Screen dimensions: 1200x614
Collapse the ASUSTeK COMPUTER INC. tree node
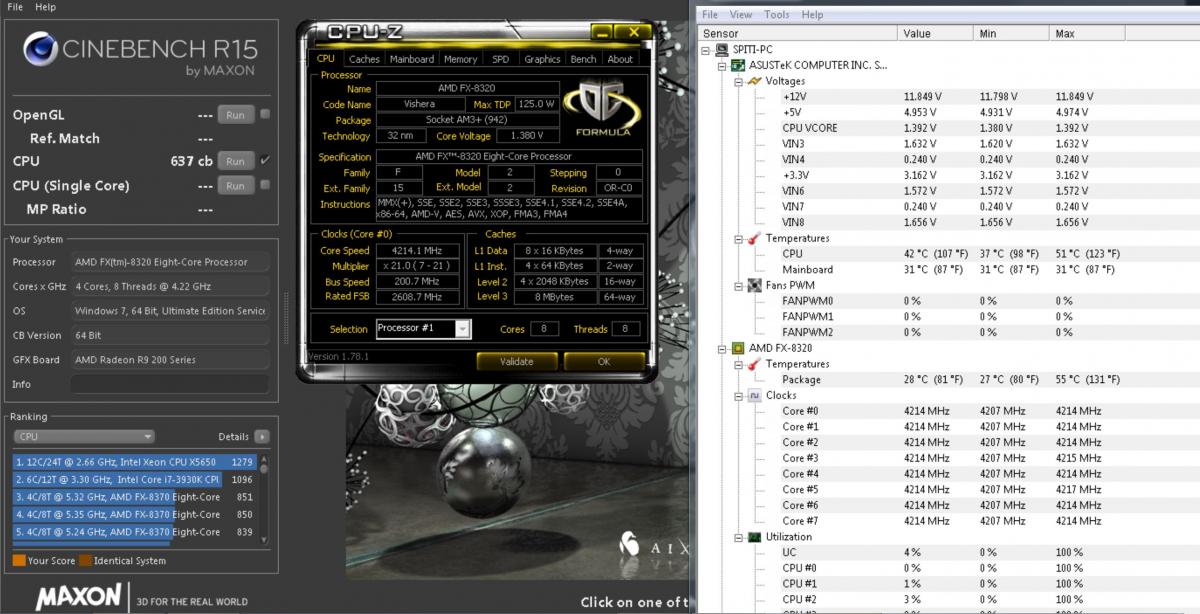click(723, 65)
